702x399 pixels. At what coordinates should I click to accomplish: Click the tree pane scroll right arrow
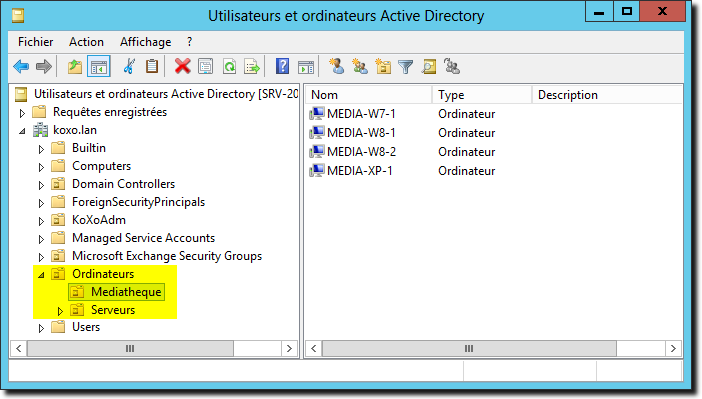(x=289, y=348)
